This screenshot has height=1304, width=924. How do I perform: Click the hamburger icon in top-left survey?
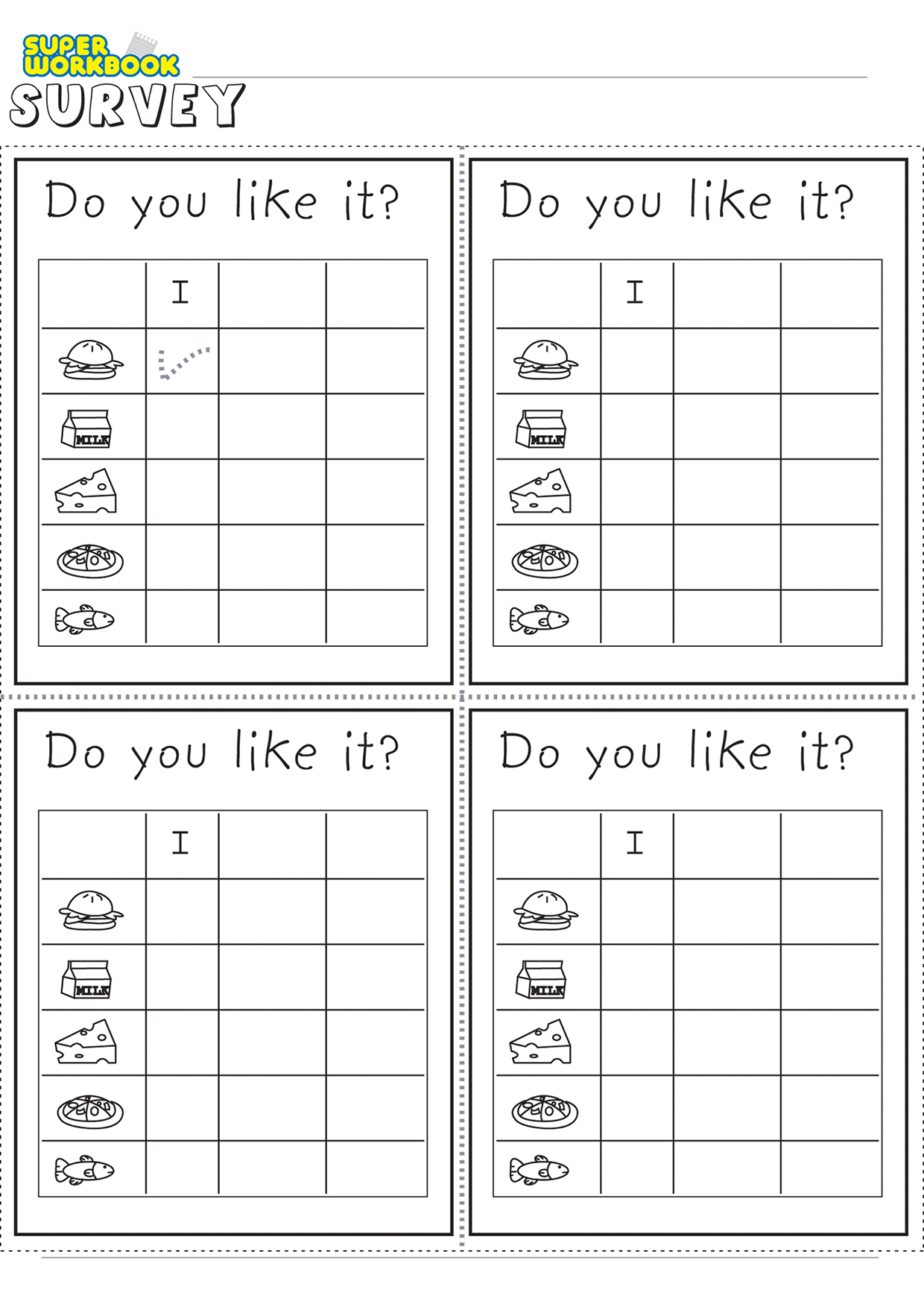91,360
